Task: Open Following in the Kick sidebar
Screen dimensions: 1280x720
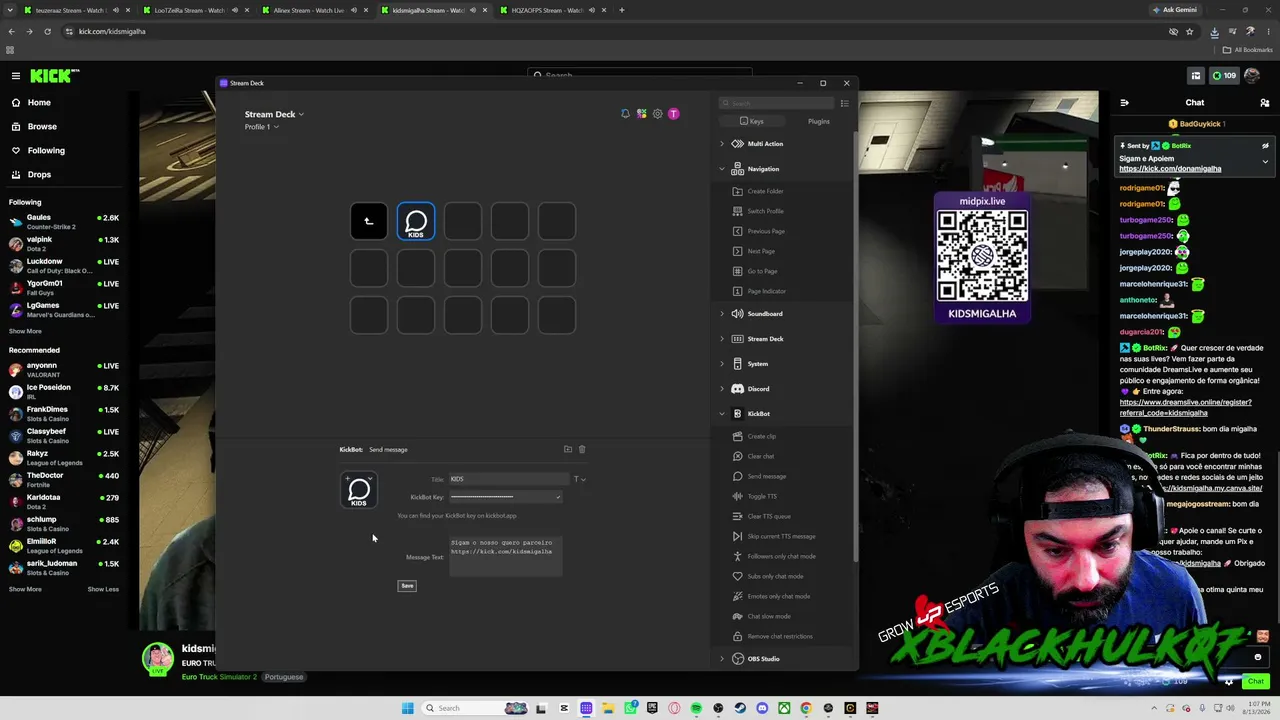Action: click(x=46, y=150)
